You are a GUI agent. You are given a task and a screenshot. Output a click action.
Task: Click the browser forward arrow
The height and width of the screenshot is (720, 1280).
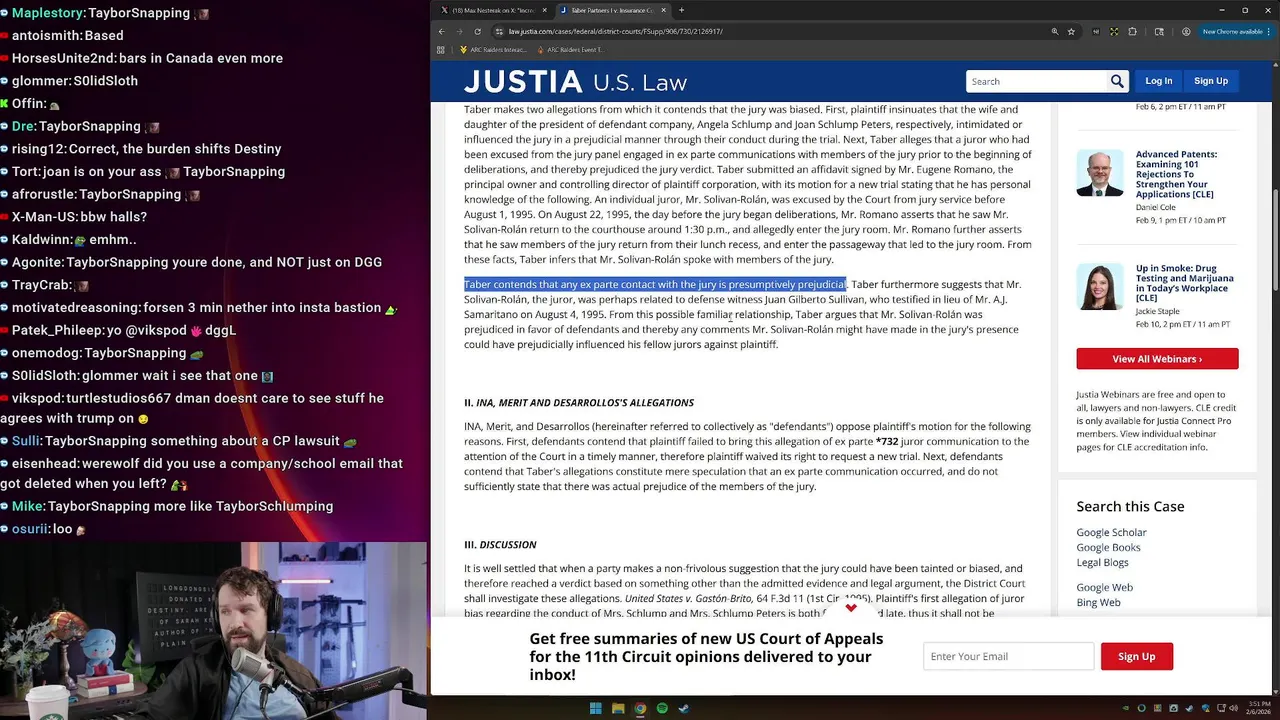[x=458, y=31]
